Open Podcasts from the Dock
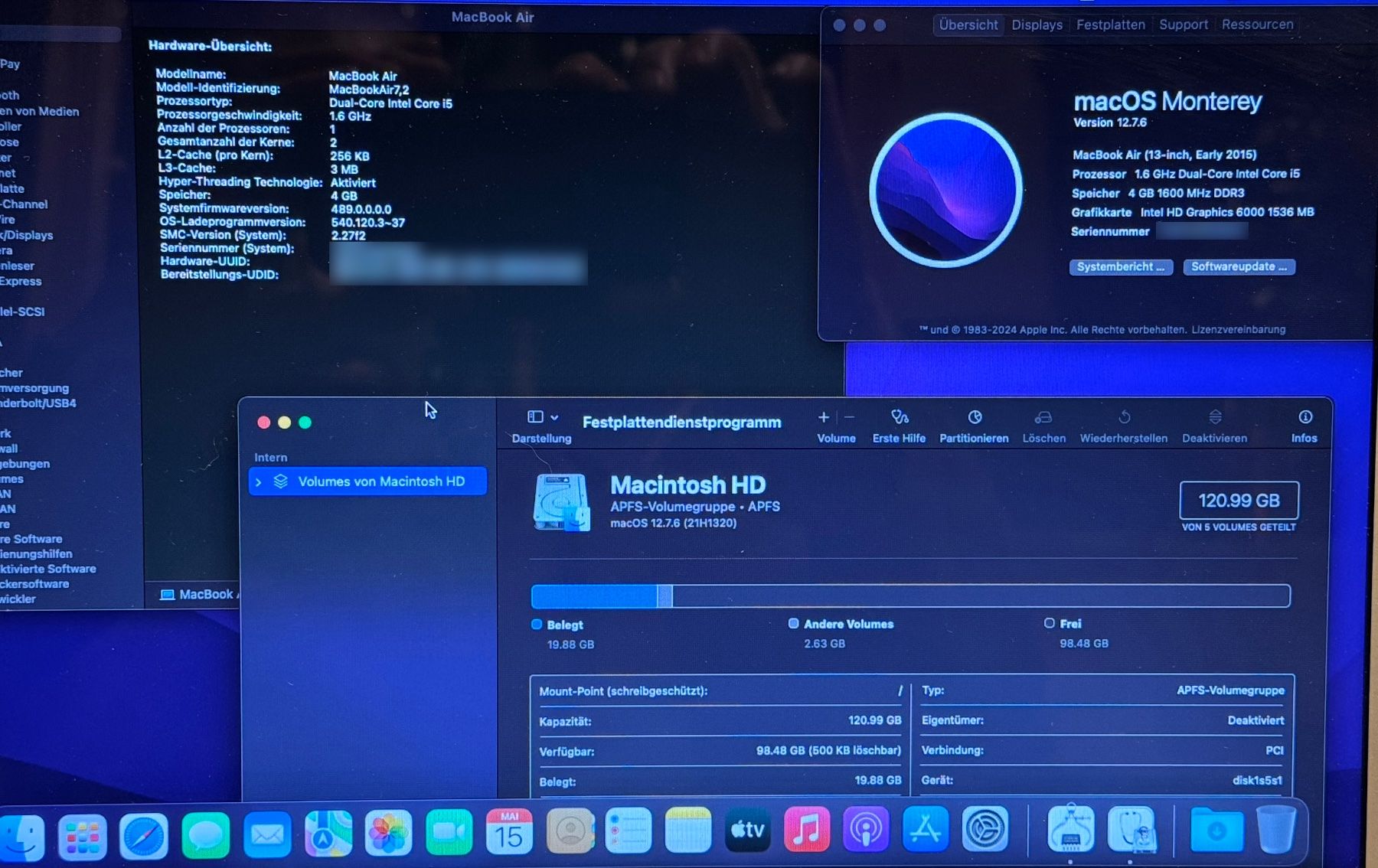Image resolution: width=1378 pixels, height=868 pixels. 866,828
